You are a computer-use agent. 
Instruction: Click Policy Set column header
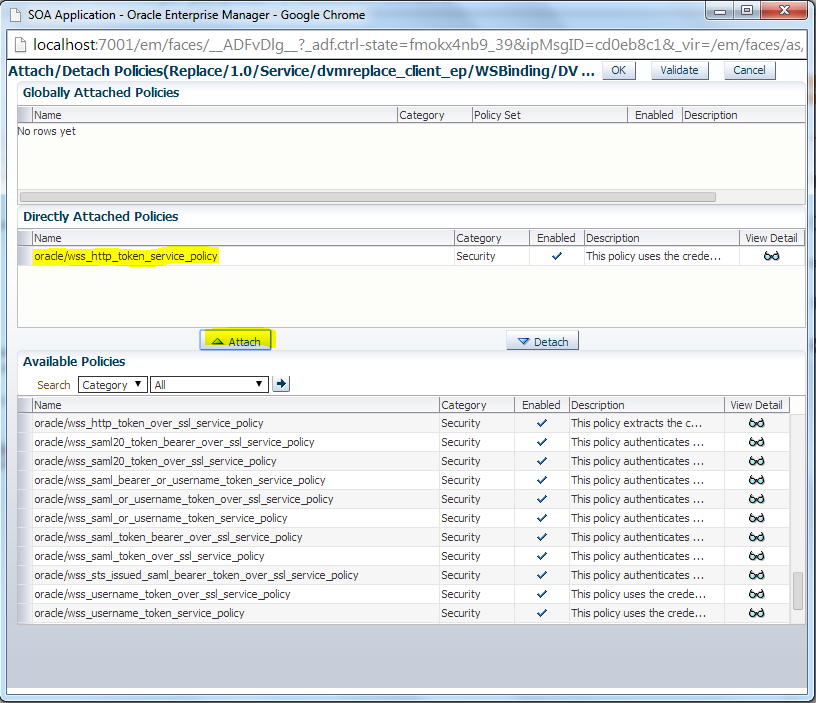click(x=550, y=115)
